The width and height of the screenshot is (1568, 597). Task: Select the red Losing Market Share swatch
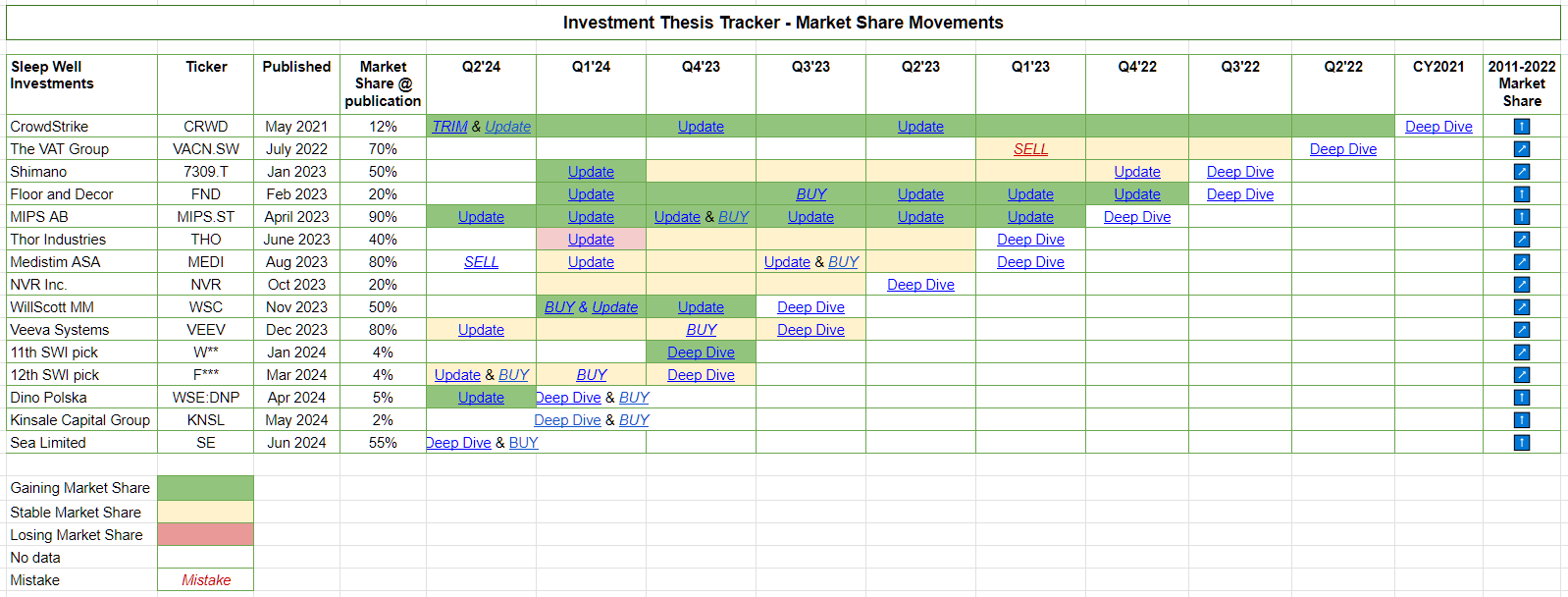(x=205, y=534)
